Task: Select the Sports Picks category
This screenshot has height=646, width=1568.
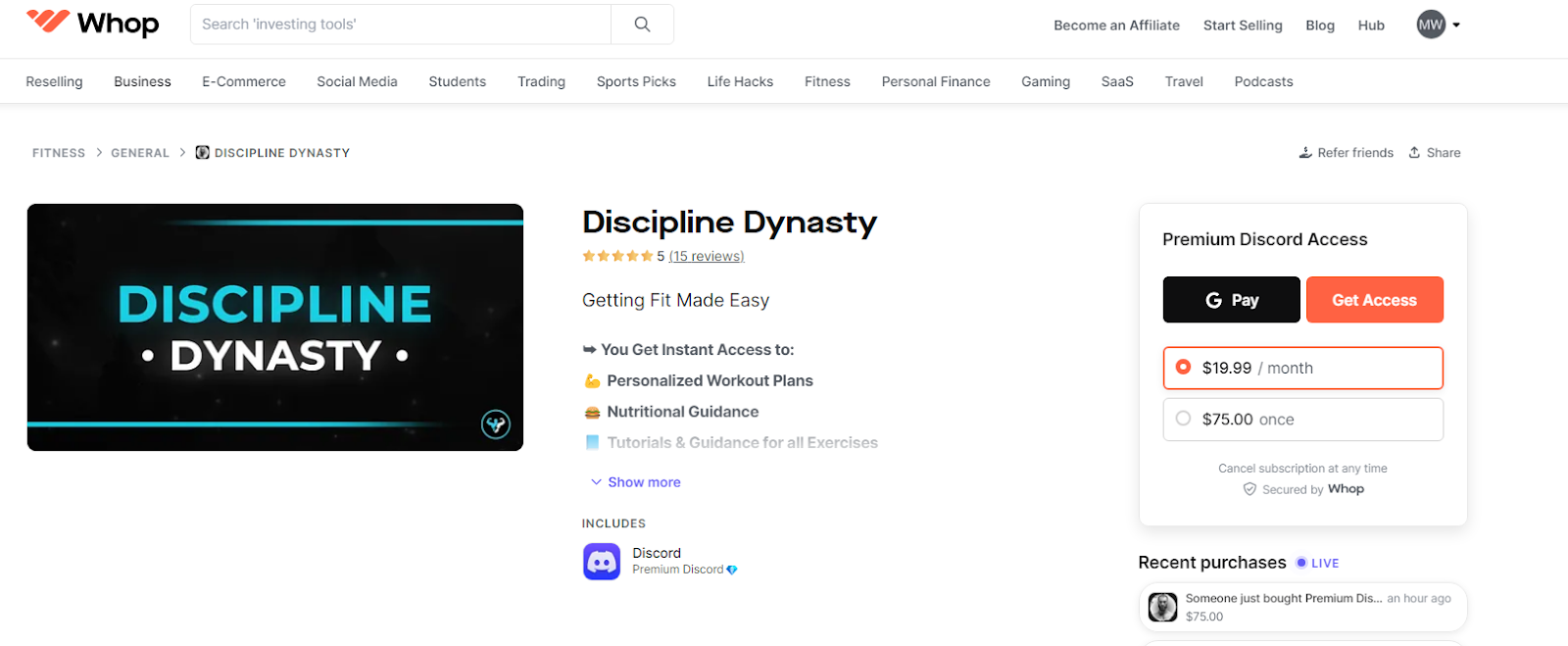Action: (636, 81)
